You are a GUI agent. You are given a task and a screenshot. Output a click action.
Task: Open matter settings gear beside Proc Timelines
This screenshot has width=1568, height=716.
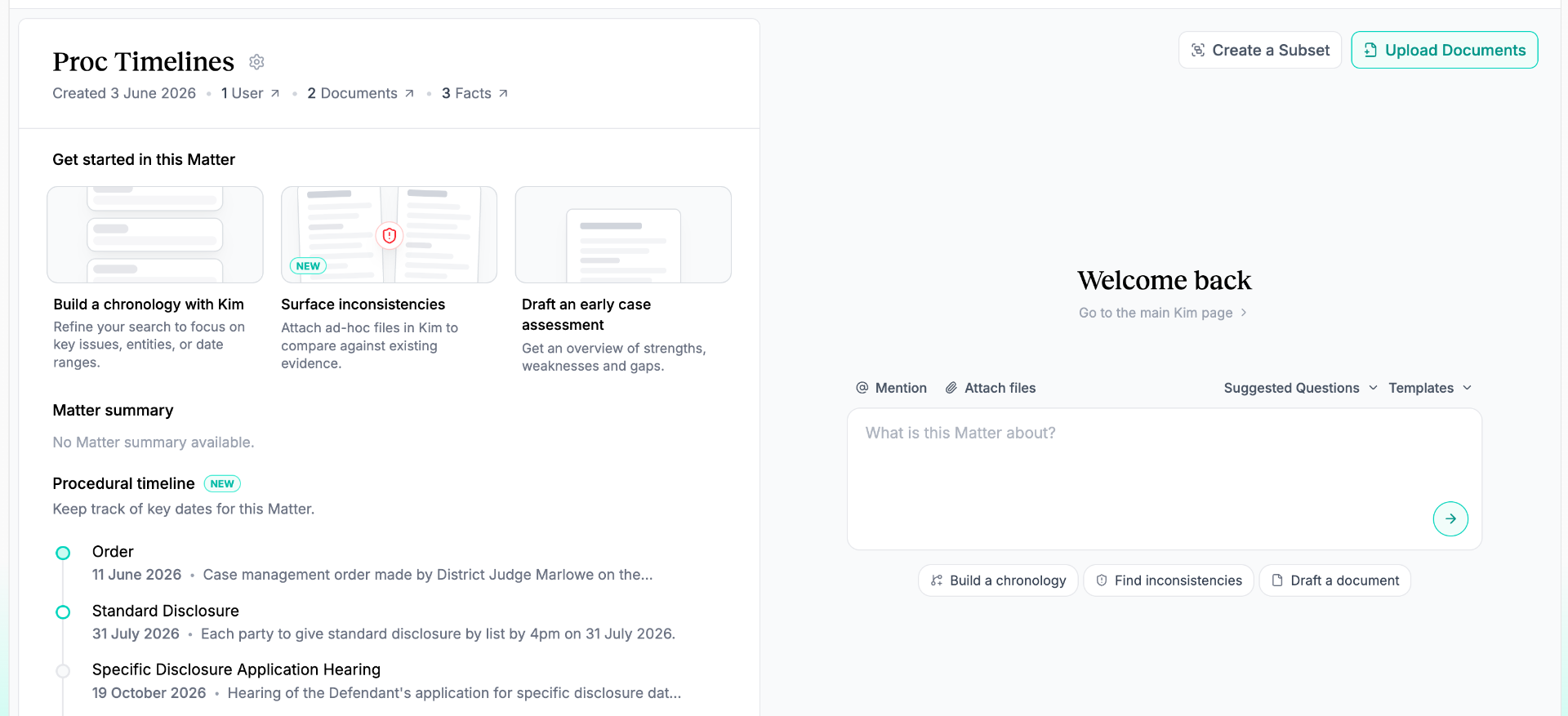coord(256,62)
